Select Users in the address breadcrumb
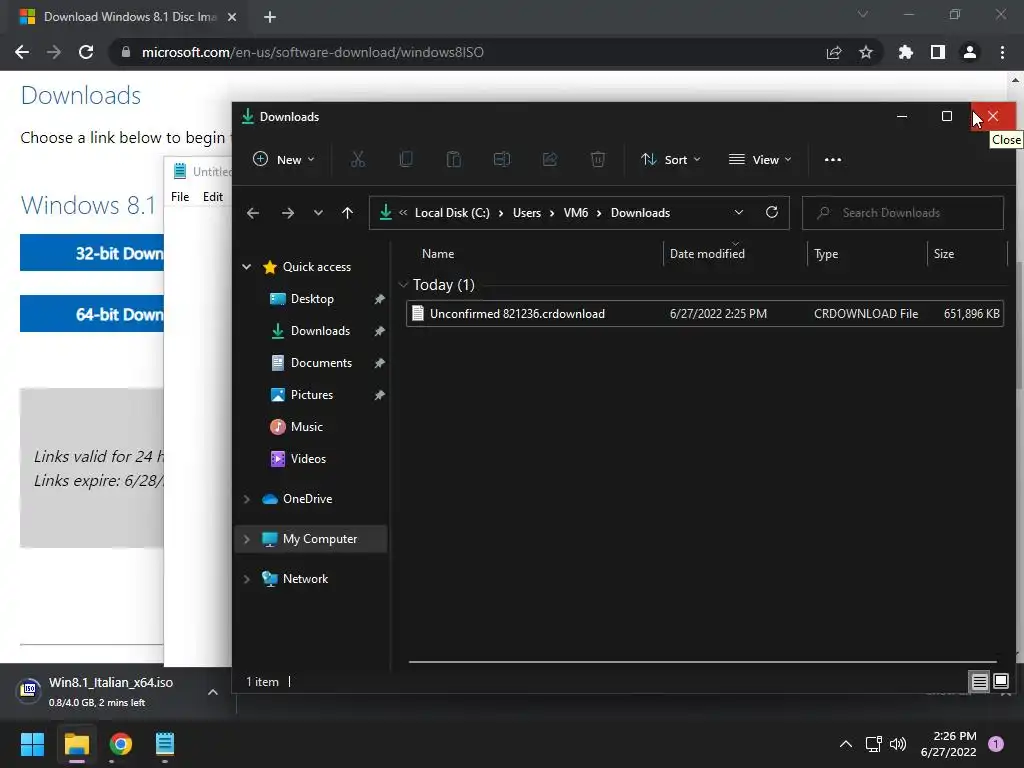This screenshot has height=768, width=1024. click(526, 213)
